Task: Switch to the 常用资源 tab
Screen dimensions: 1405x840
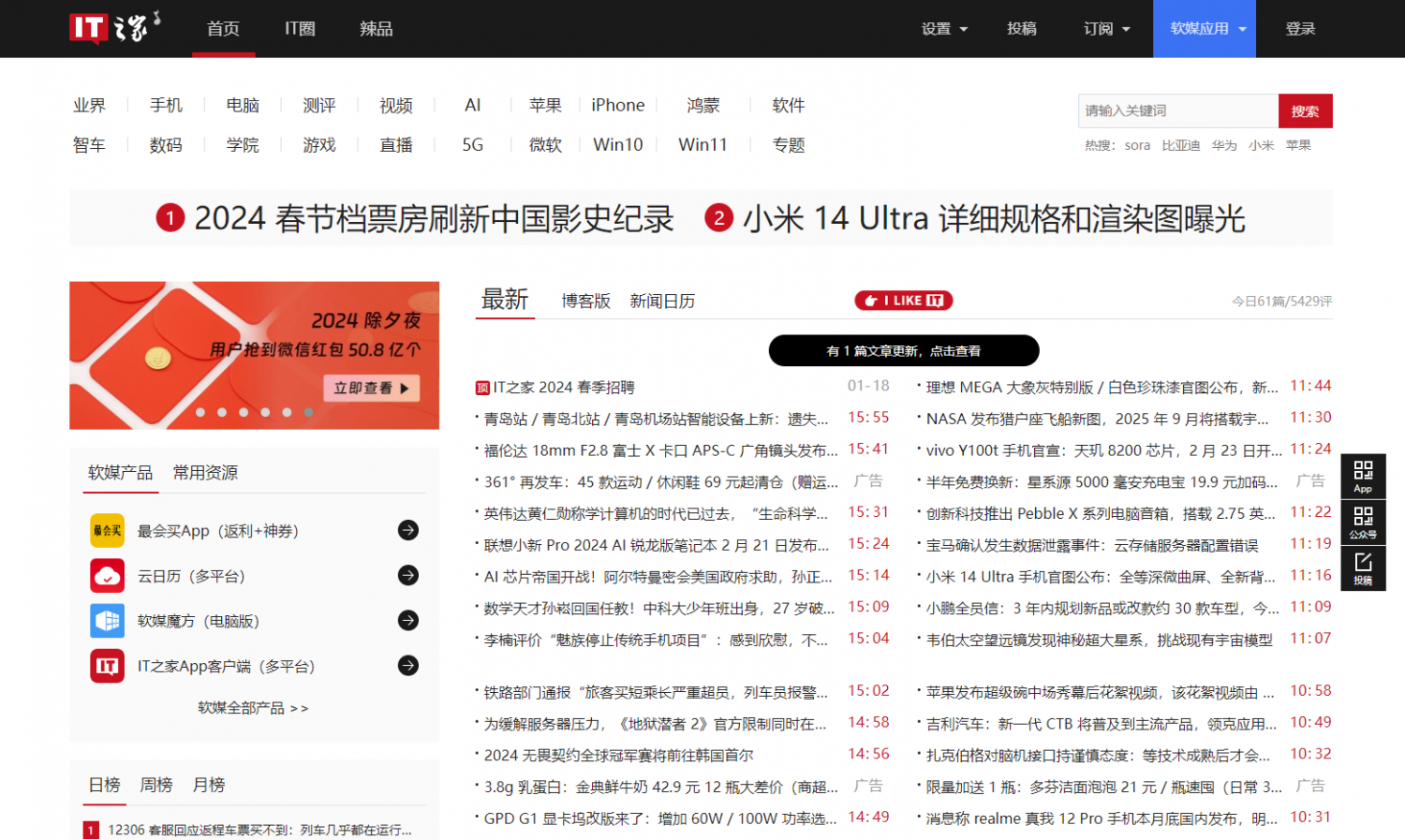Action: [x=205, y=473]
